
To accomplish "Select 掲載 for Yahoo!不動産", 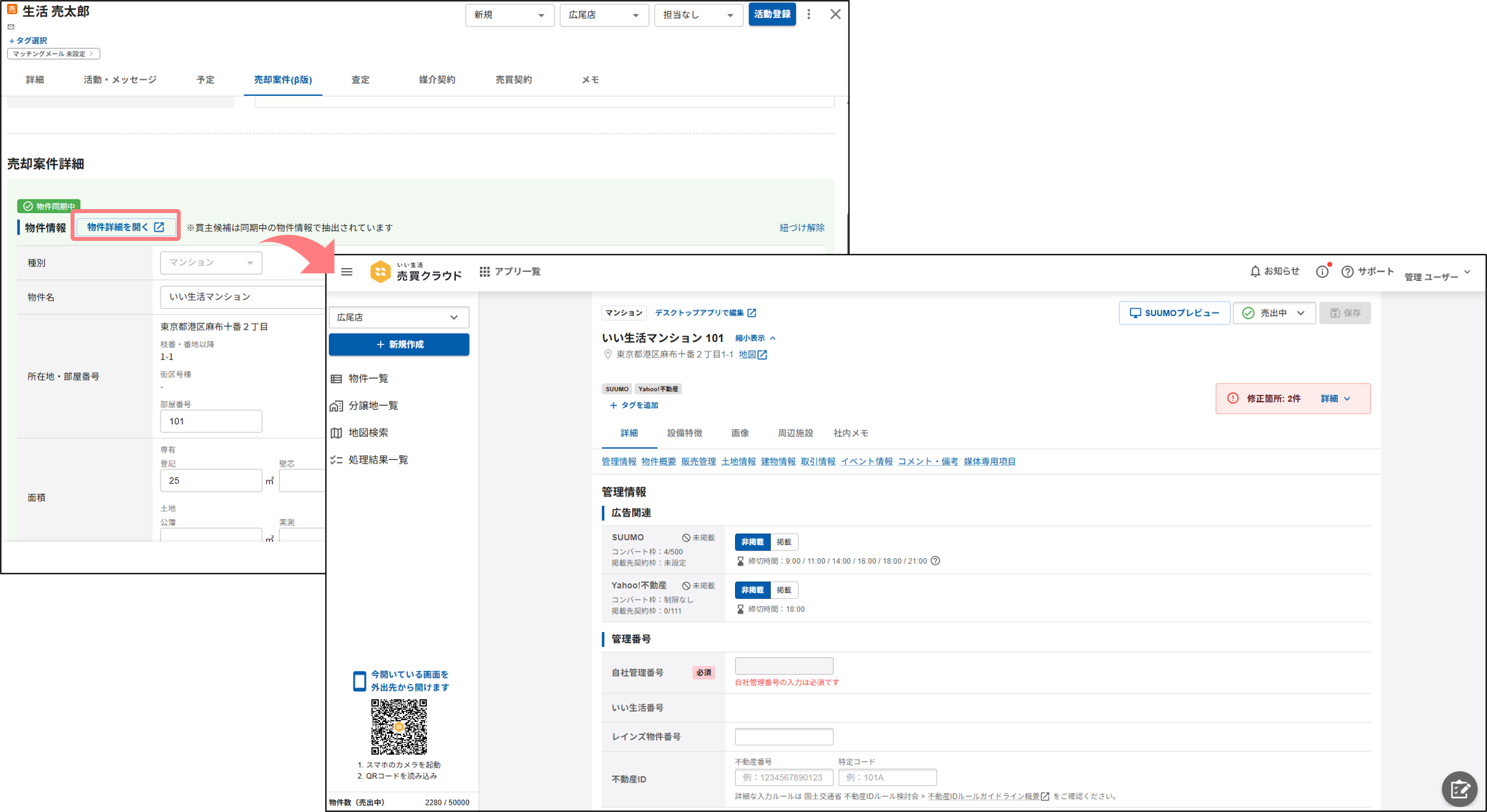I will 784,590.
